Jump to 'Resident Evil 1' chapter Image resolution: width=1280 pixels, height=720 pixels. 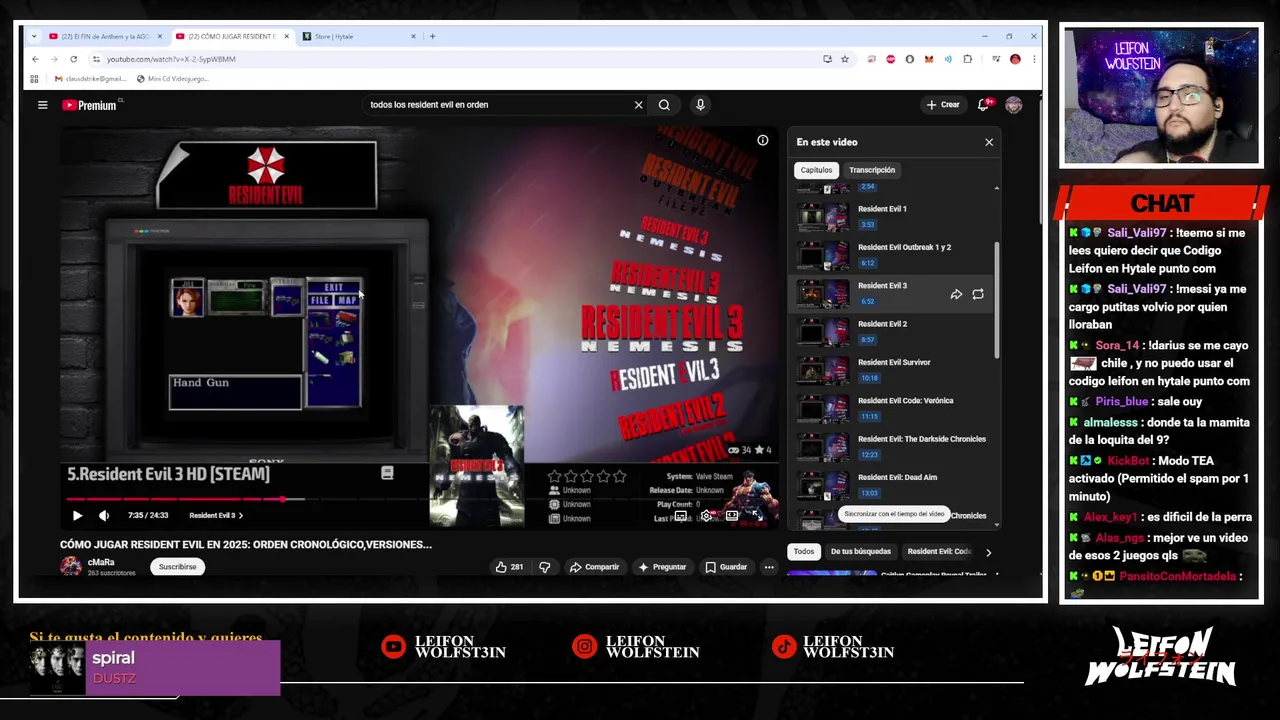[x=890, y=216]
